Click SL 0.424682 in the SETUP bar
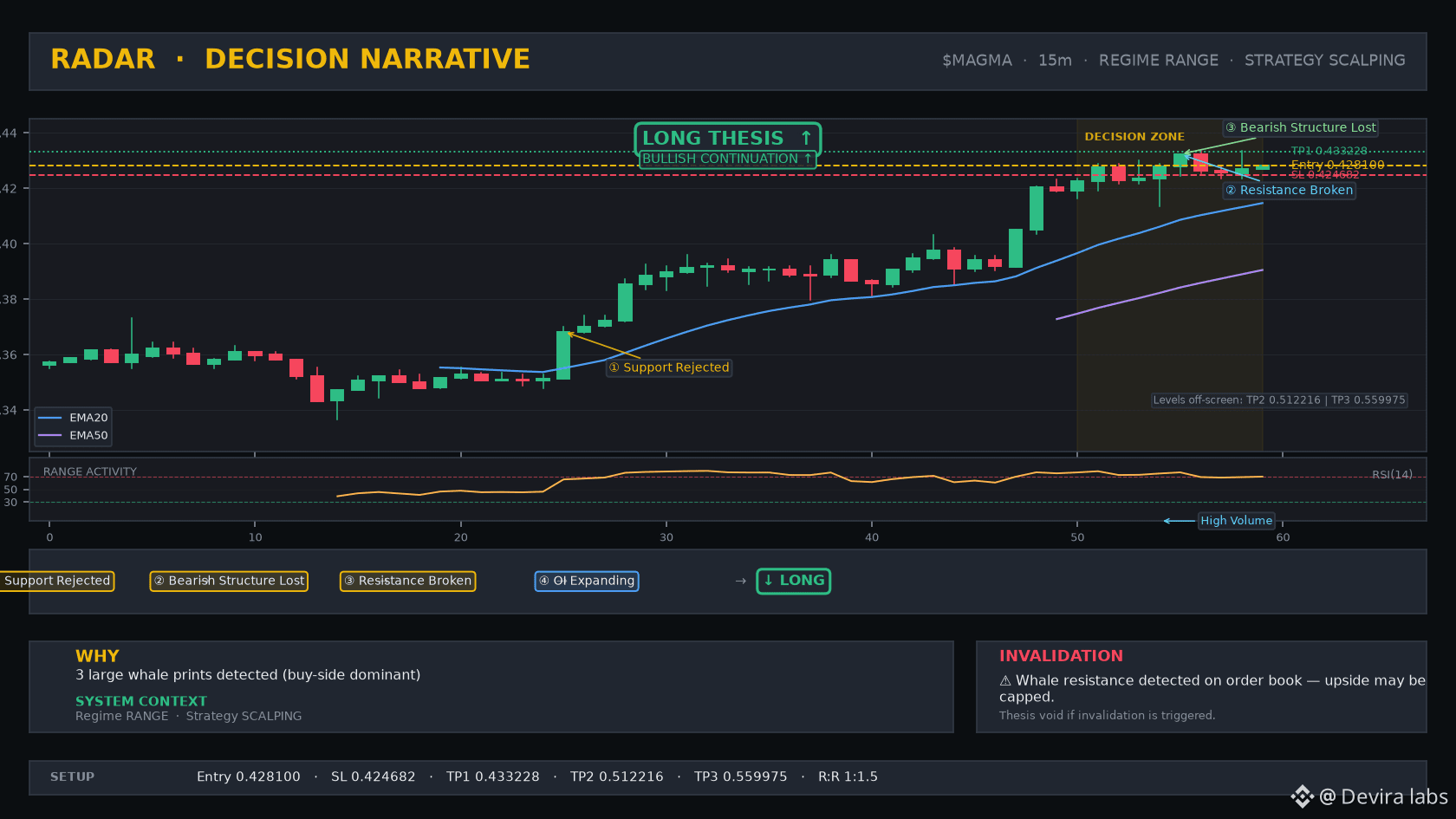1456x819 pixels. pos(374,777)
